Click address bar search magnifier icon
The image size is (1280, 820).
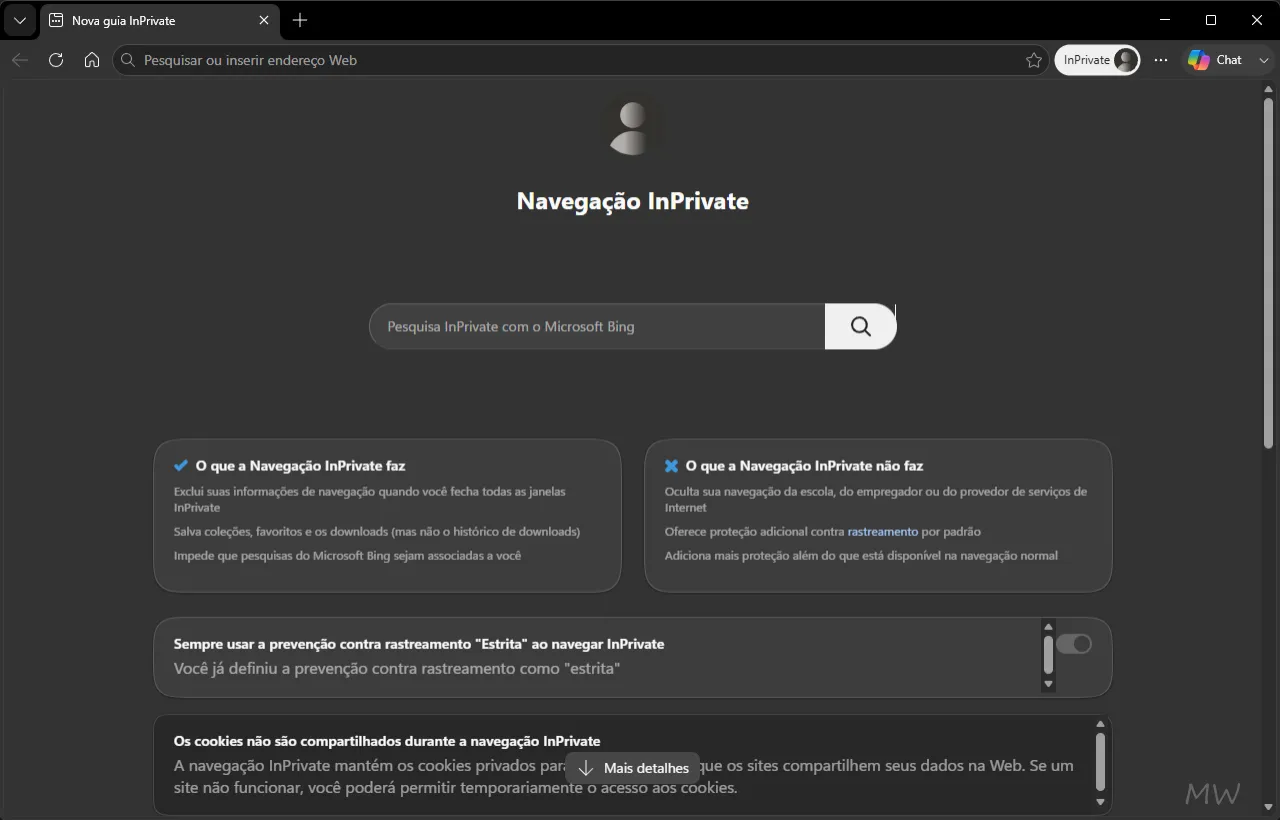128,60
